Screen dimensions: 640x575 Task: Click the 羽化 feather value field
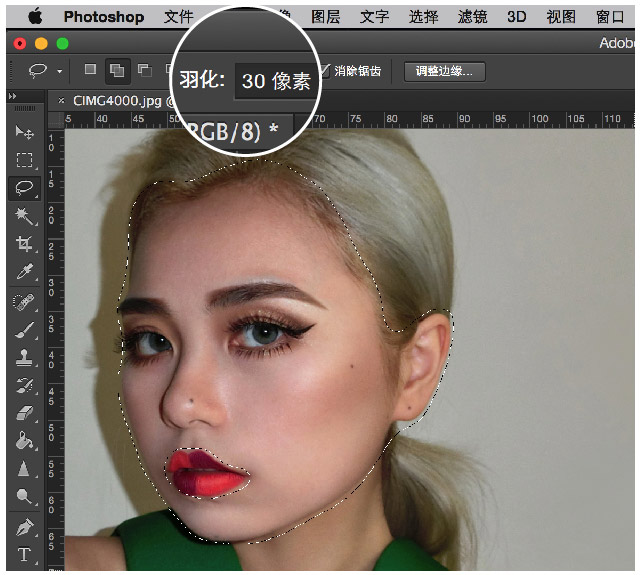pyautogui.click(x=276, y=81)
